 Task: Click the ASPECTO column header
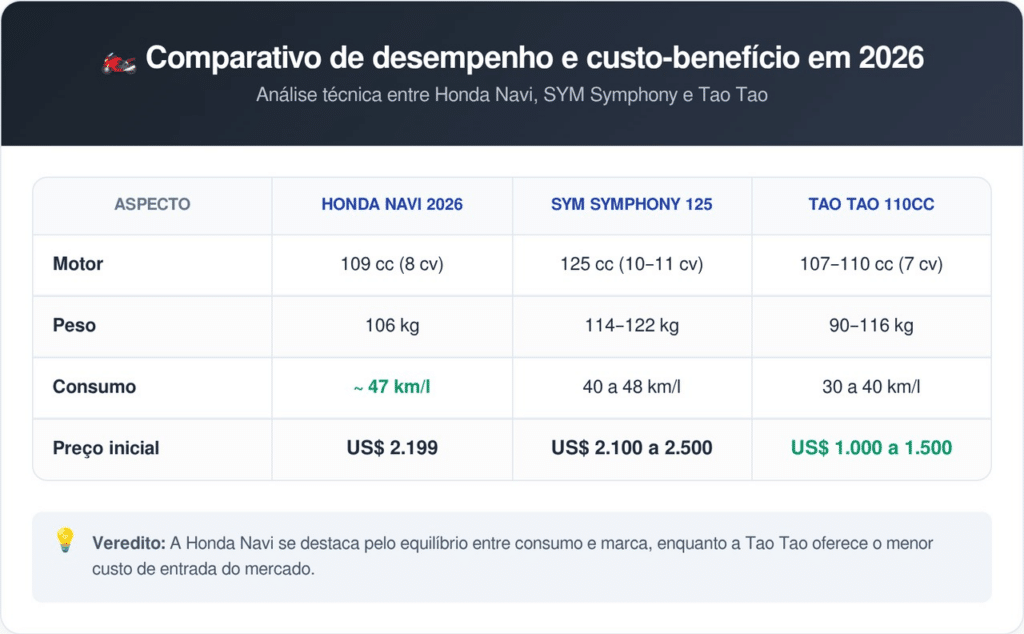pyautogui.click(x=152, y=204)
